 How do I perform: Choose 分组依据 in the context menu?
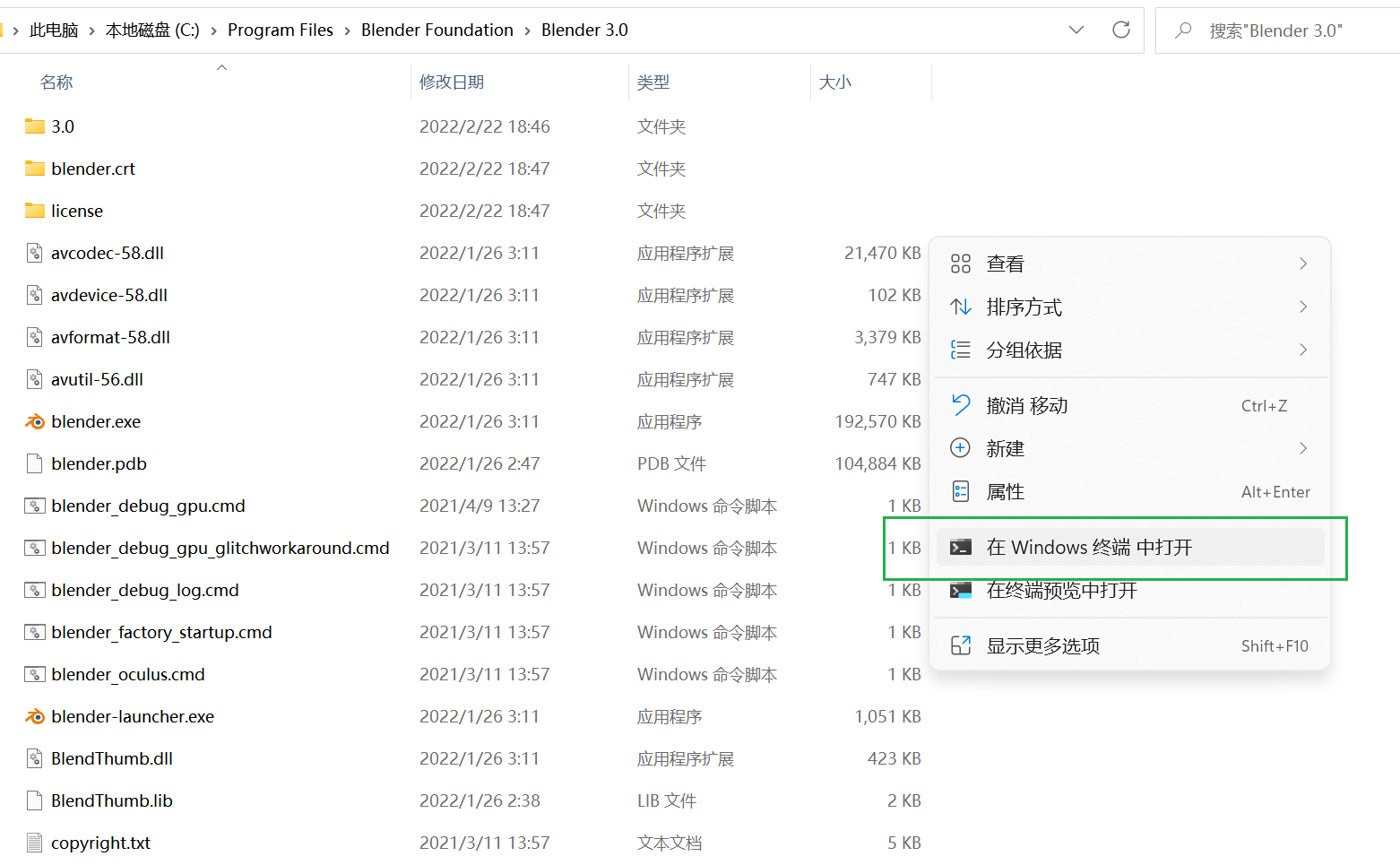[1130, 350]
